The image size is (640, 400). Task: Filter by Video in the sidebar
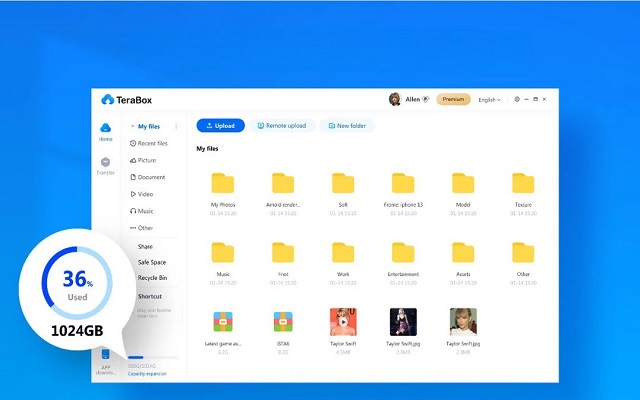coord(142,194)
